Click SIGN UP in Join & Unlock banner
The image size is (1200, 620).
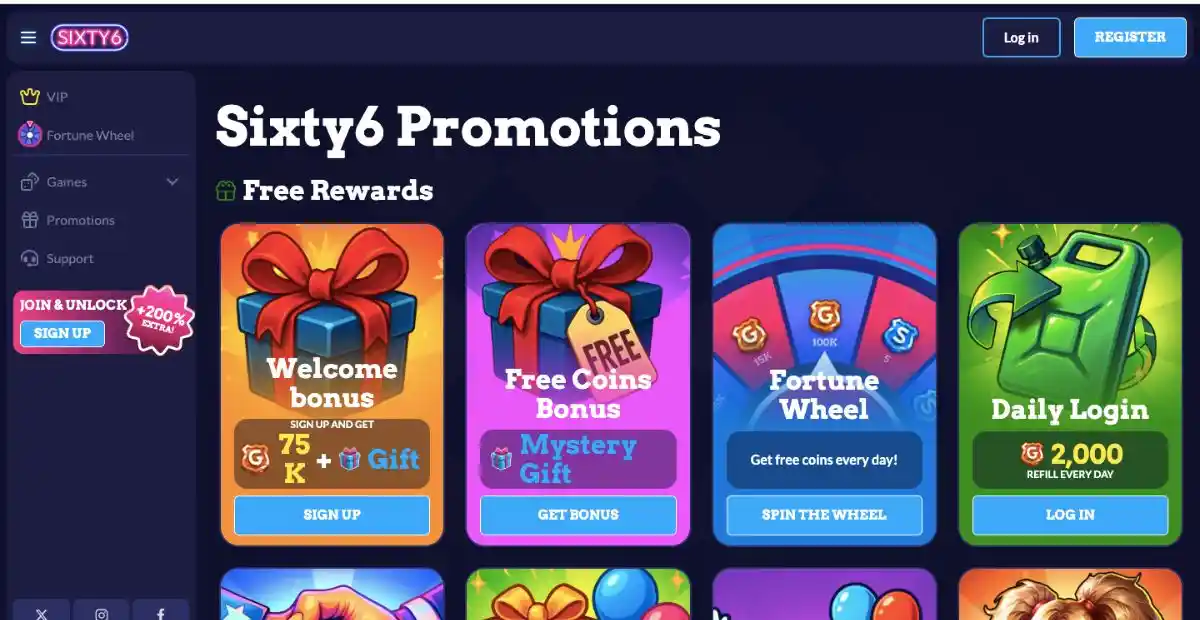[62, 333]
